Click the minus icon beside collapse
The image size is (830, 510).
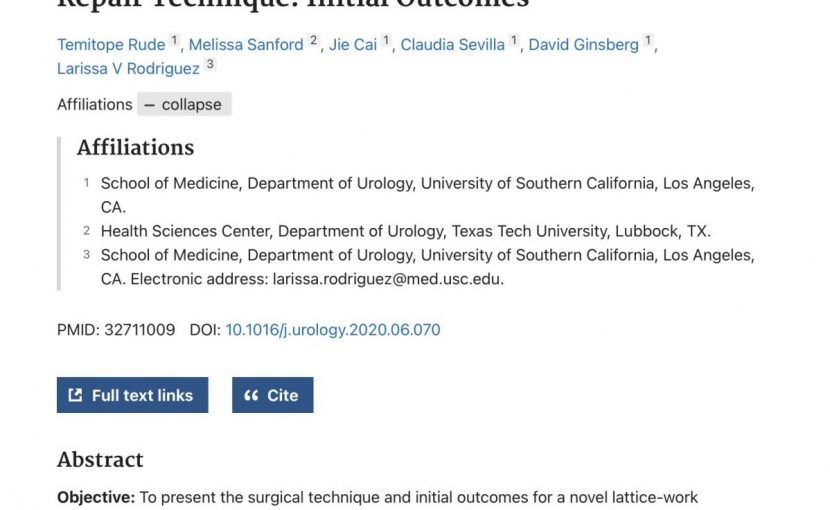150,105
